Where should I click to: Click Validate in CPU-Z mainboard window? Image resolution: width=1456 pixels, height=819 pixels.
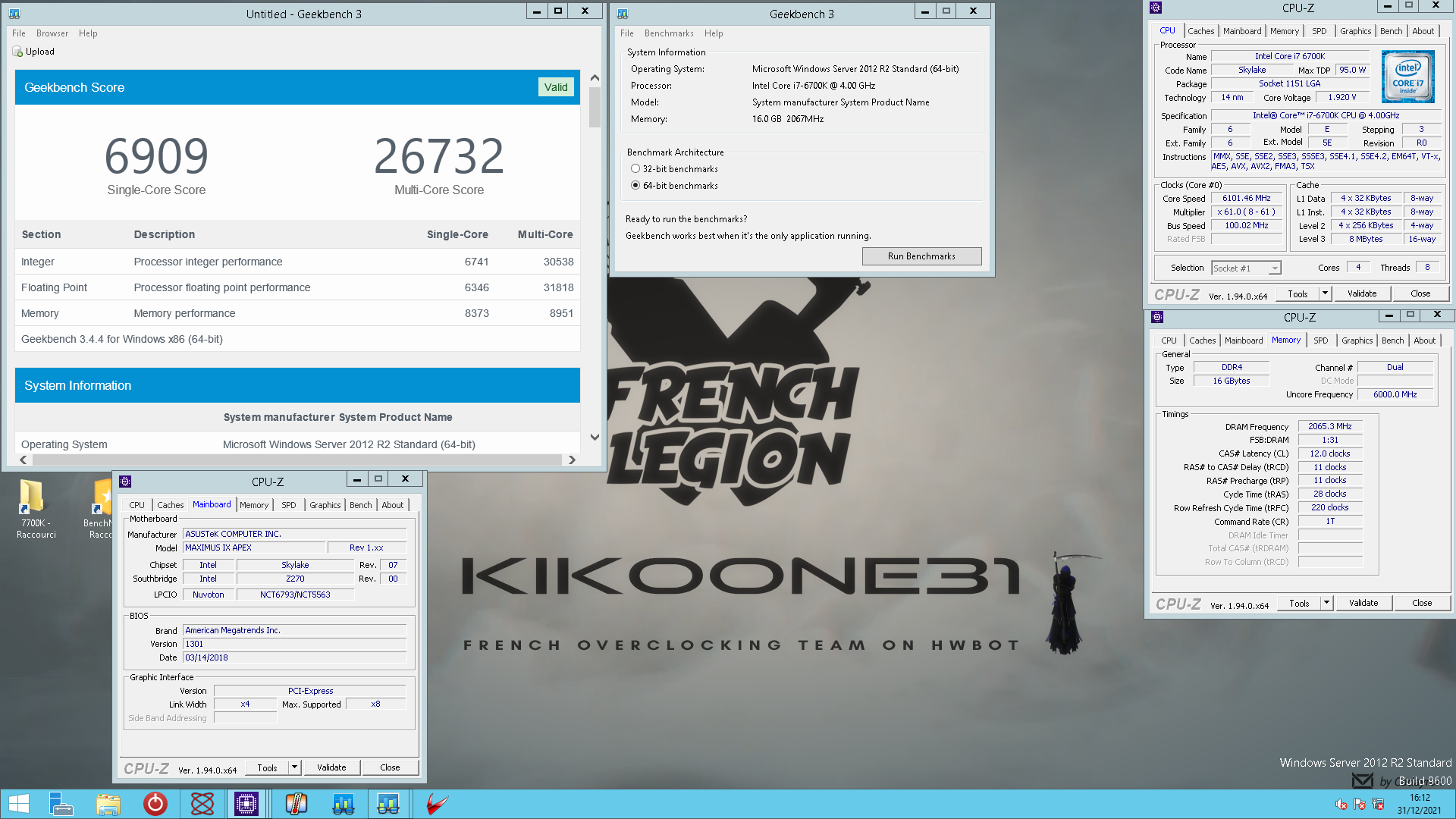(331, 767)
